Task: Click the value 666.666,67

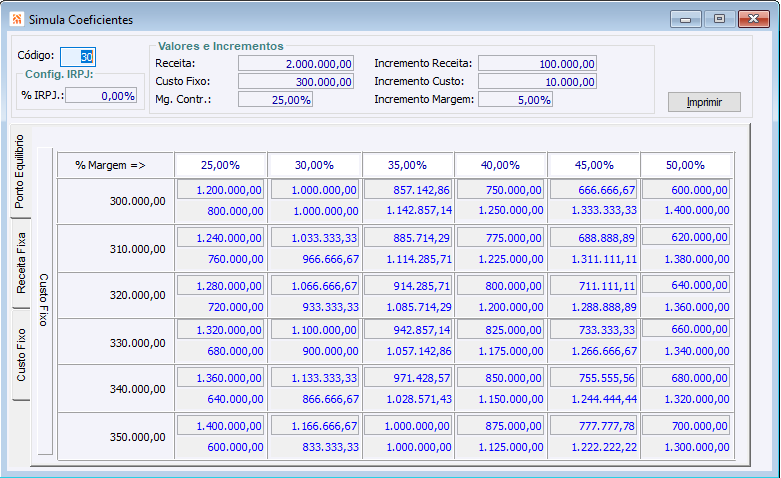Action: point(593,190)
